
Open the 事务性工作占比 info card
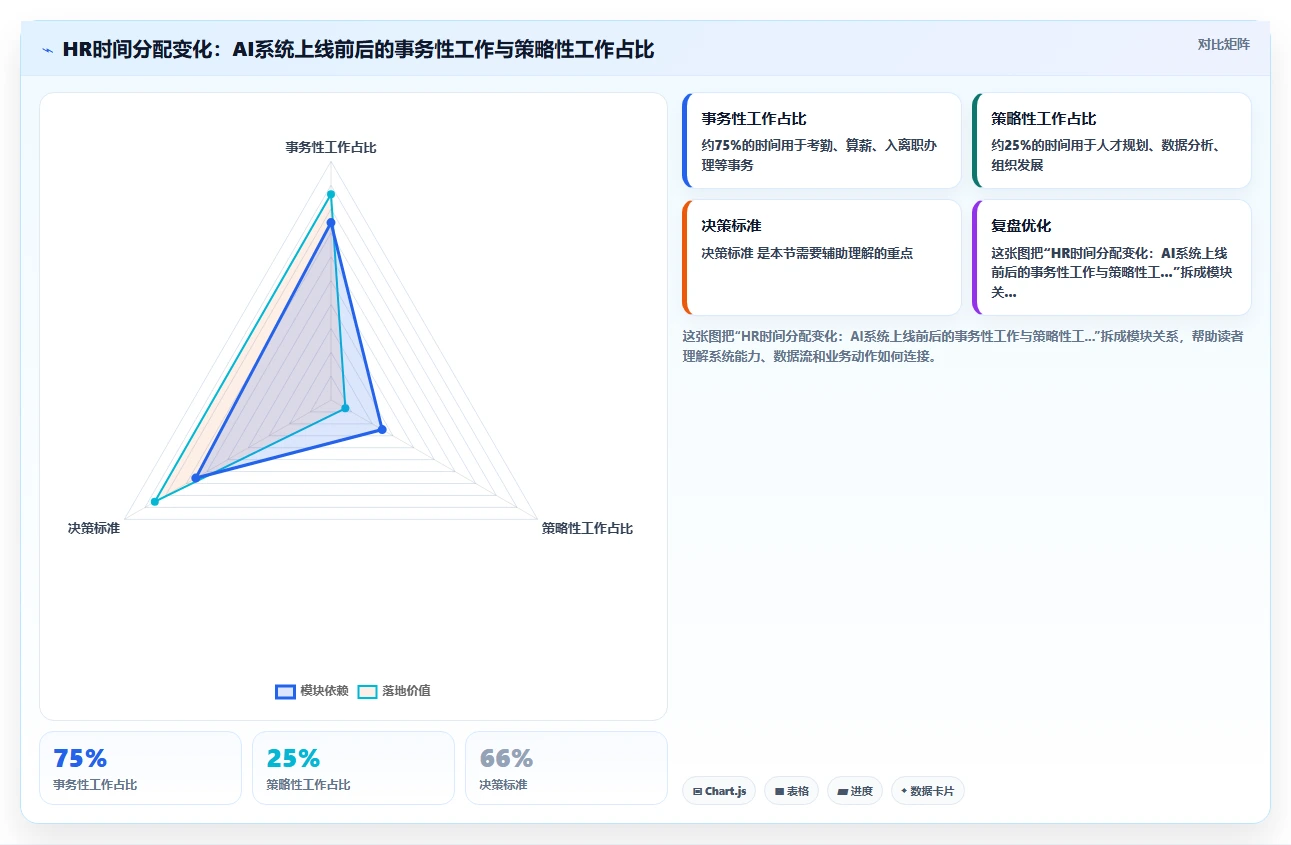tap(822, 141)
